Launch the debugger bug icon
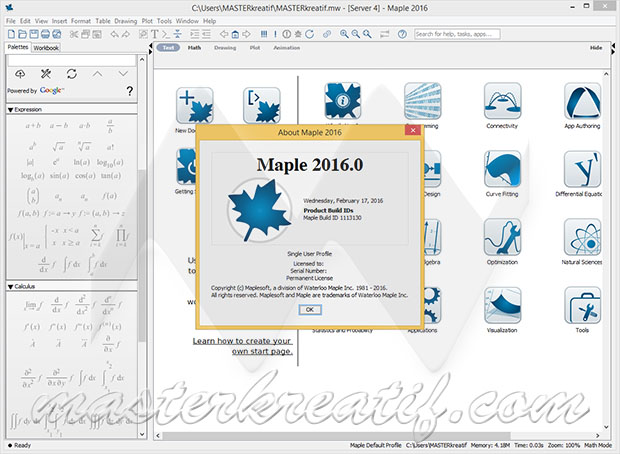 pyautogui.click(x=298, y=34)
